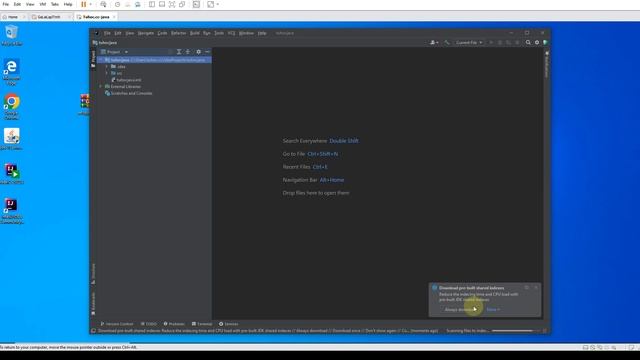This screenshot has height=360, width=640.
Task: Open the Notifications side tab
Action: pyautogui.click(x=547, y=64)
